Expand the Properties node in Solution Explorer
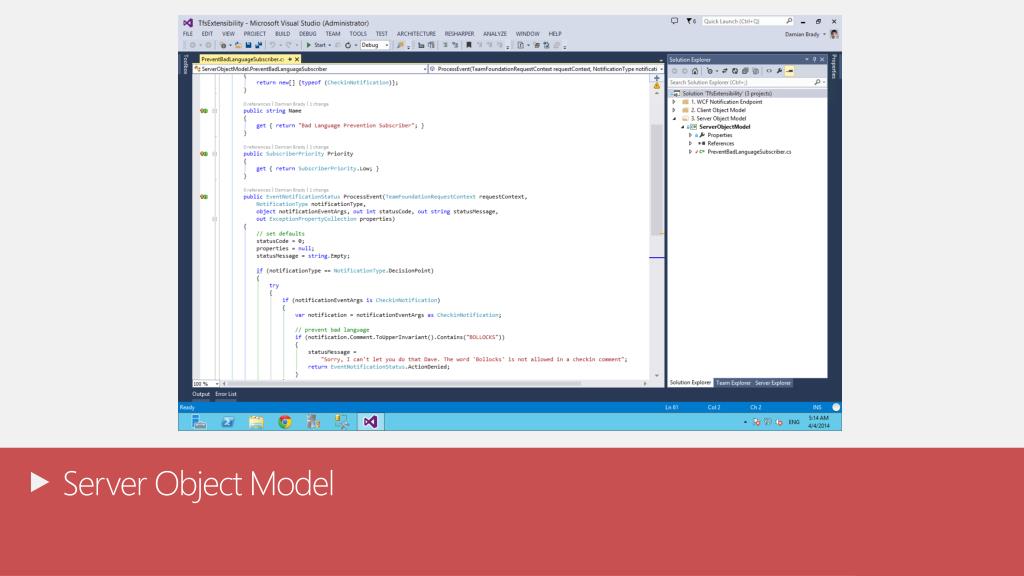The image size is (1024, 576). click(x=690, y=135)
